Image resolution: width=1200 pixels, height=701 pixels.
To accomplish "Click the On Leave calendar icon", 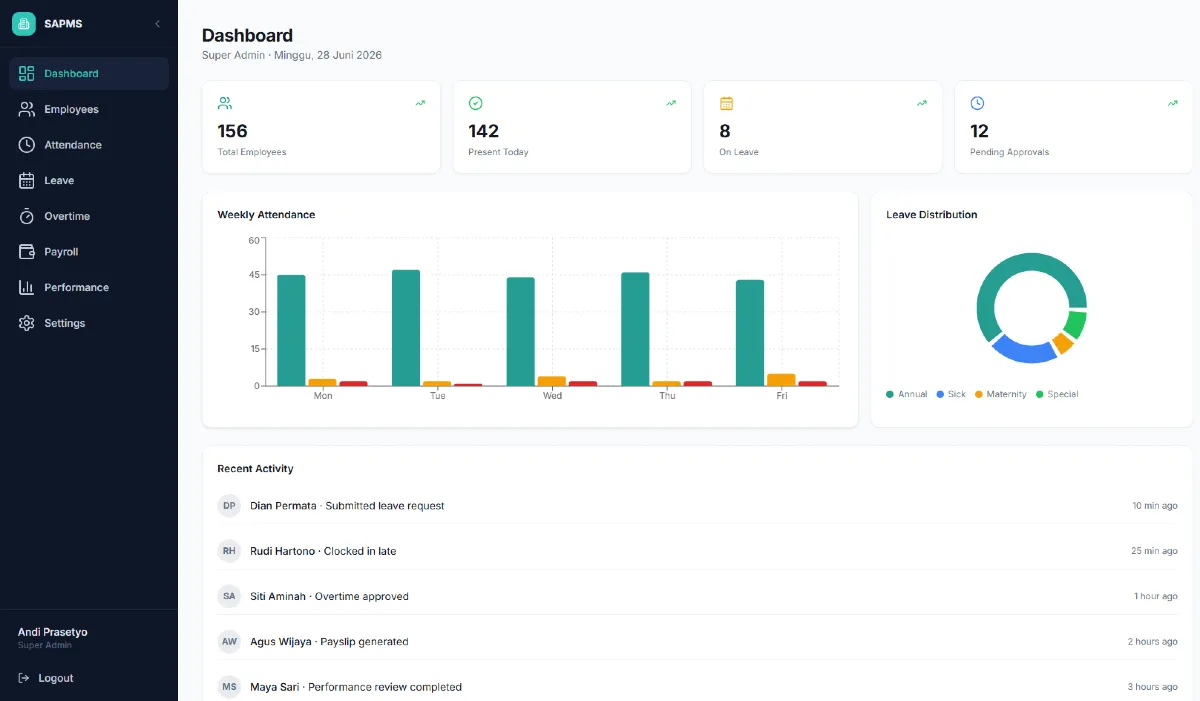I will click(x=727, y=103).
